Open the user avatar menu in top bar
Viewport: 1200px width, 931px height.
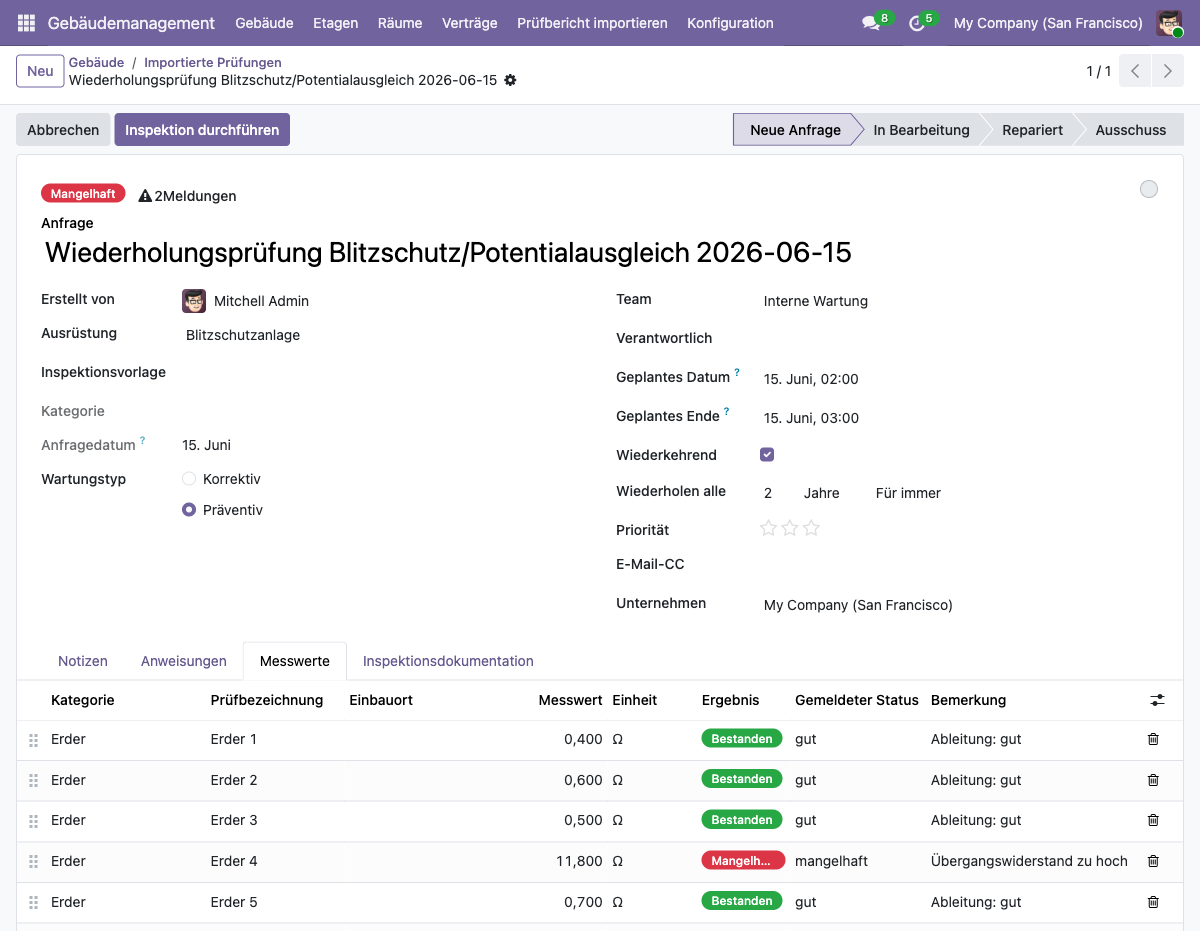coord(1169,23)
